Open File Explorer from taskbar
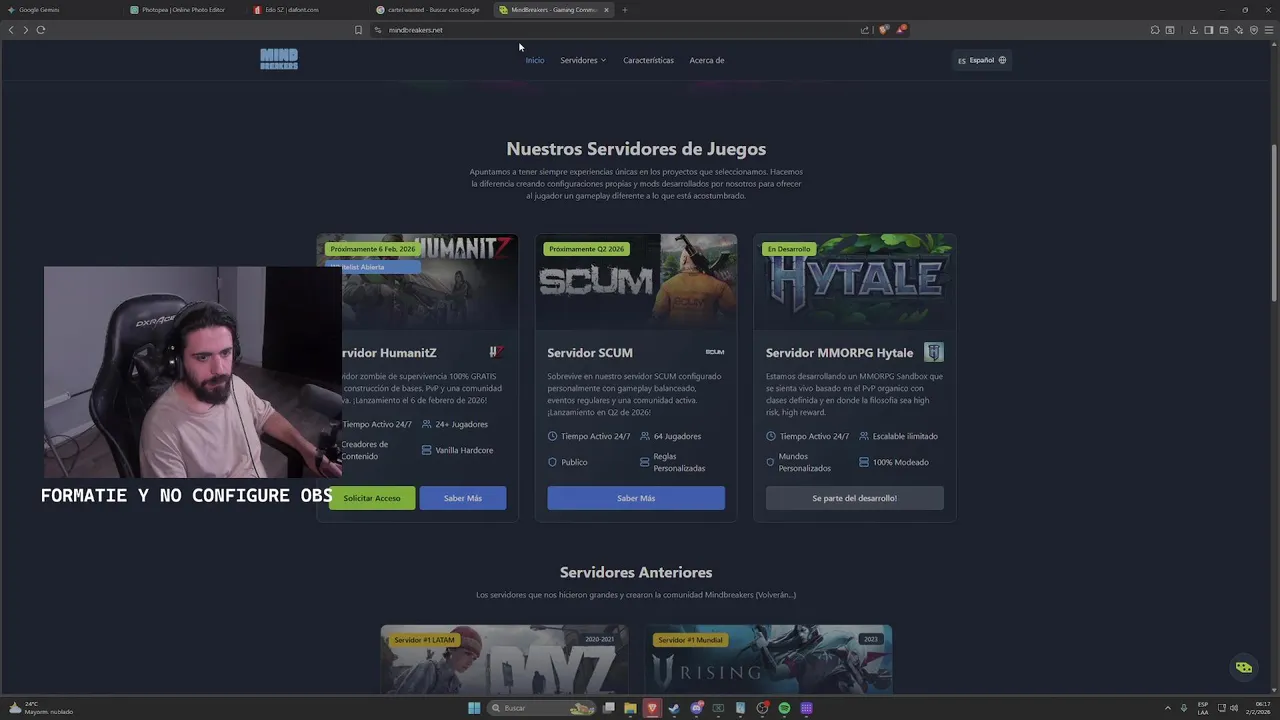1280x720 pixels. (630, 708)
